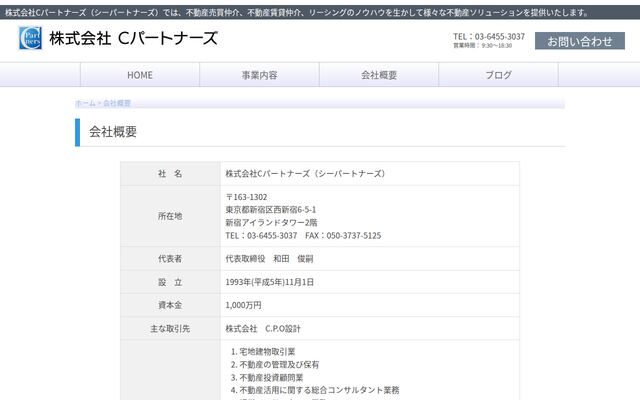Select the postal code 〒163-1302
This screenshot has width=640, height=400.
[x=247, y=197]
